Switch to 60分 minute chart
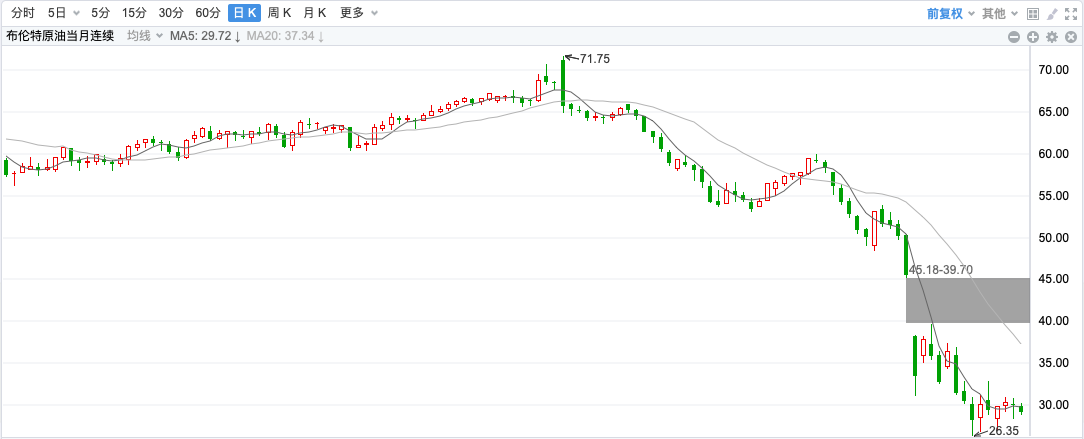 [x=208, y=13]
